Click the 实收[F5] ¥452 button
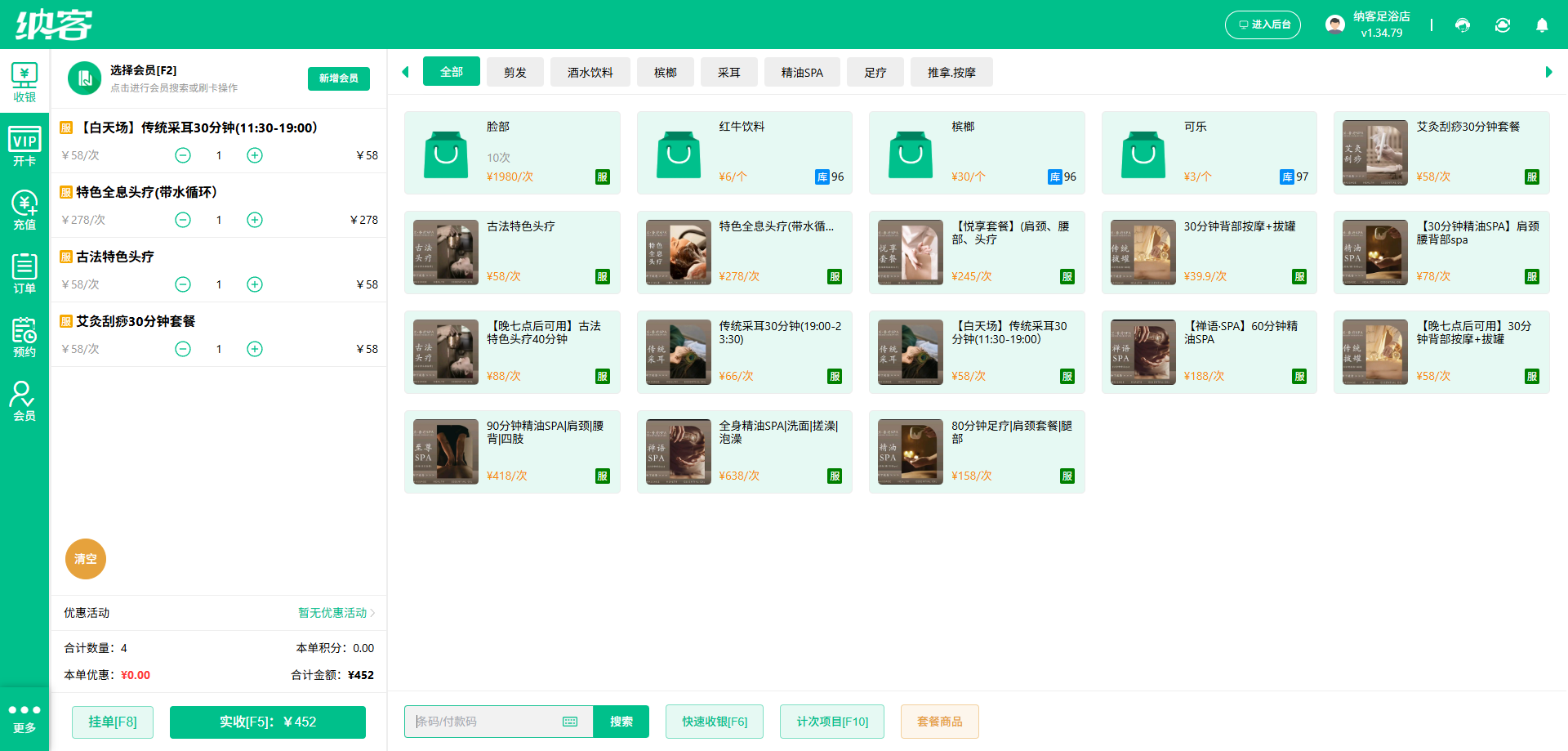Image resolution: width=1568 pixels, height=751 pixels. pos(268,722)
